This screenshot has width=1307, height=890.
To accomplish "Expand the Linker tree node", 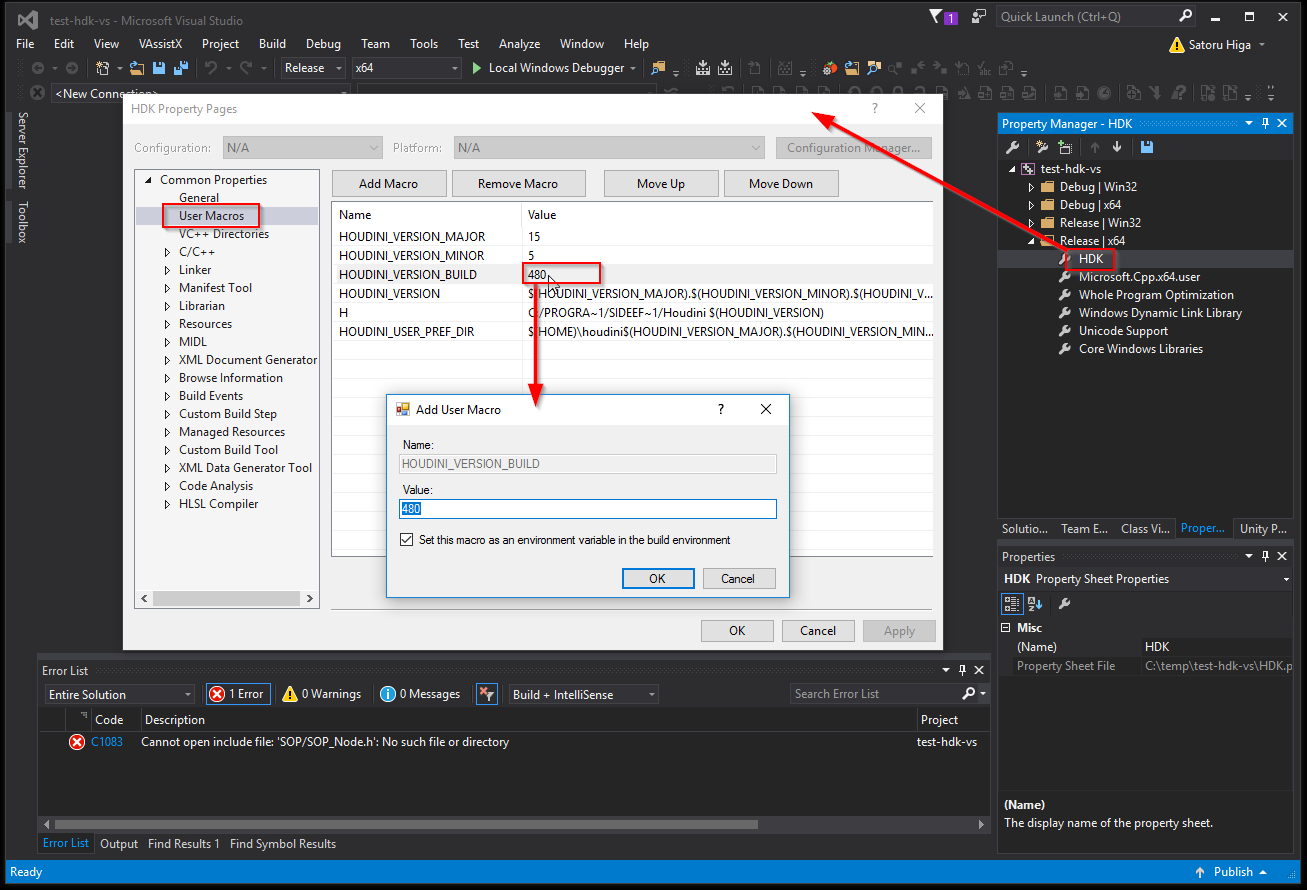I will [x=168, y=270].
